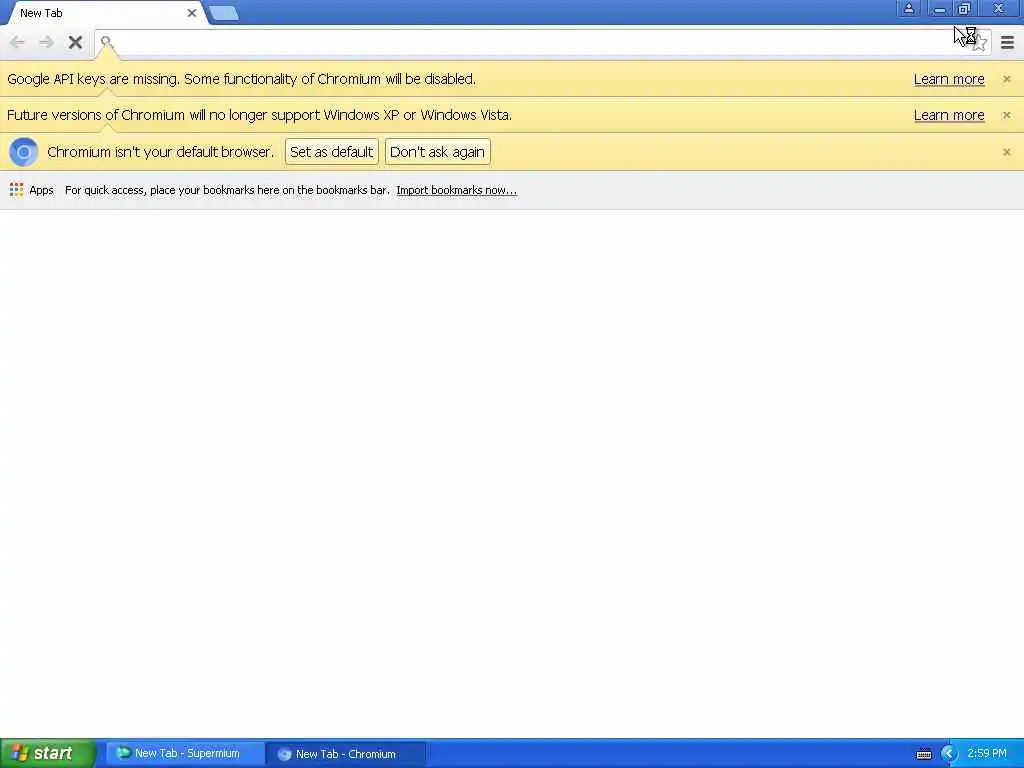Click Set as default

332,152
